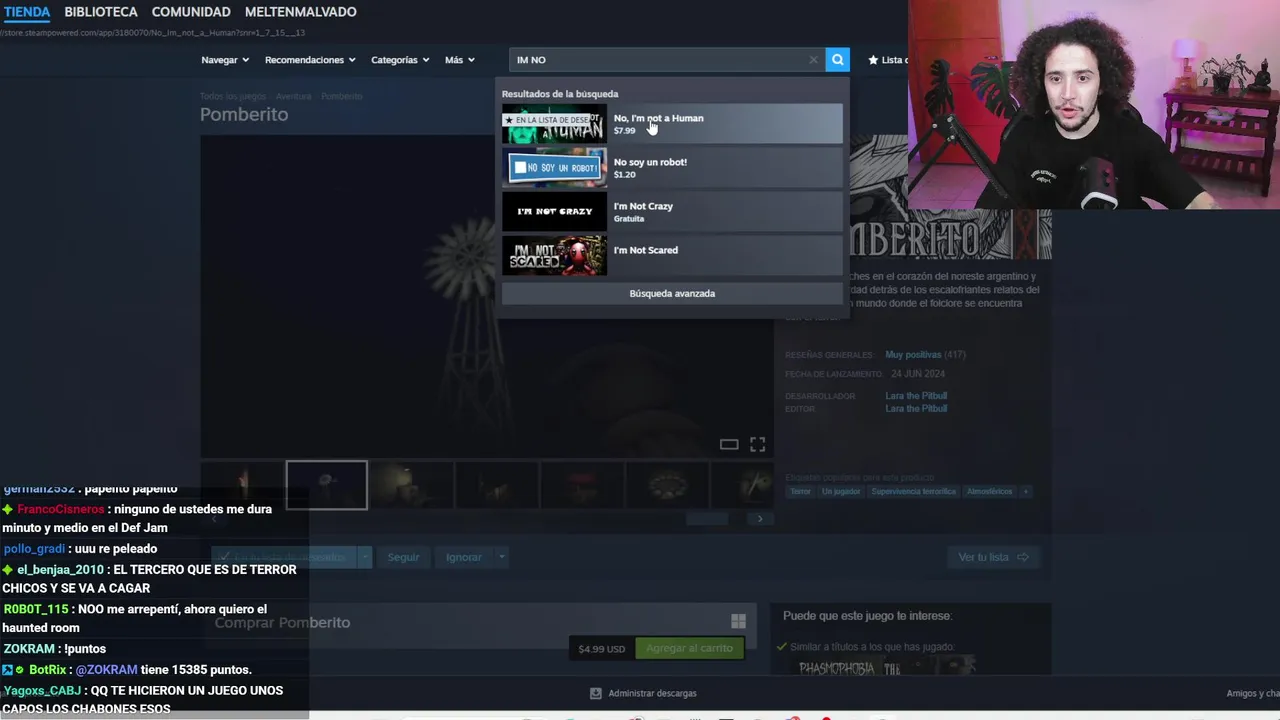Viewport: 1280px width, 720px height.
Task: Click the Ignorar button
Action: point(463,557)
